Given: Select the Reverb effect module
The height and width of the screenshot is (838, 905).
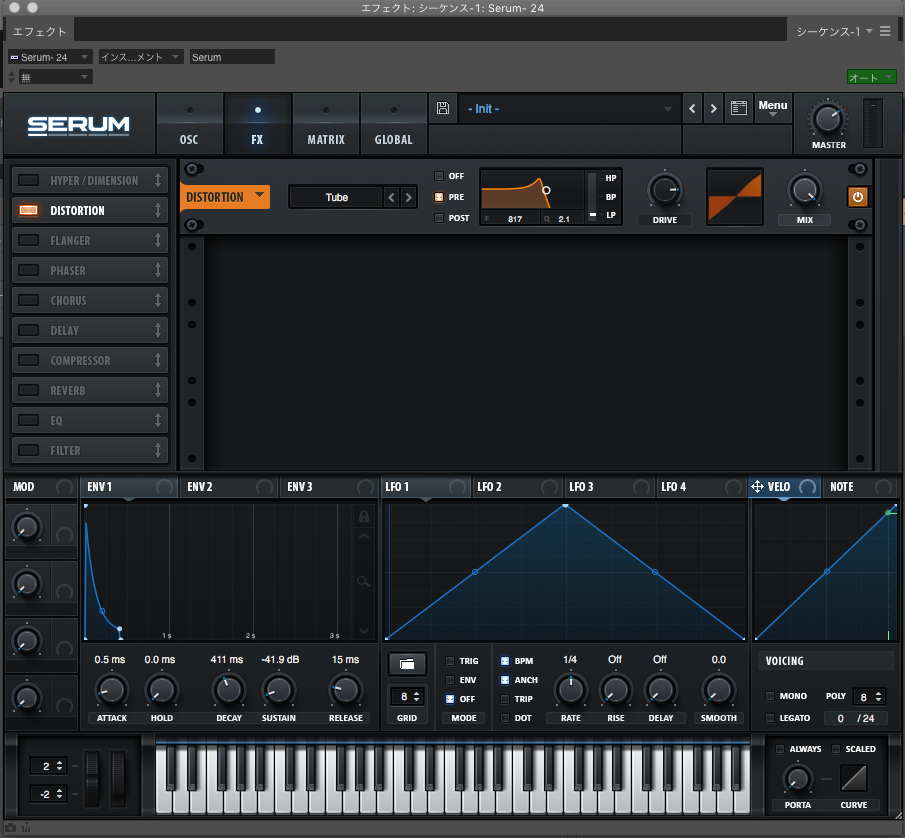Looking at the screenshot, I should 90,390.
